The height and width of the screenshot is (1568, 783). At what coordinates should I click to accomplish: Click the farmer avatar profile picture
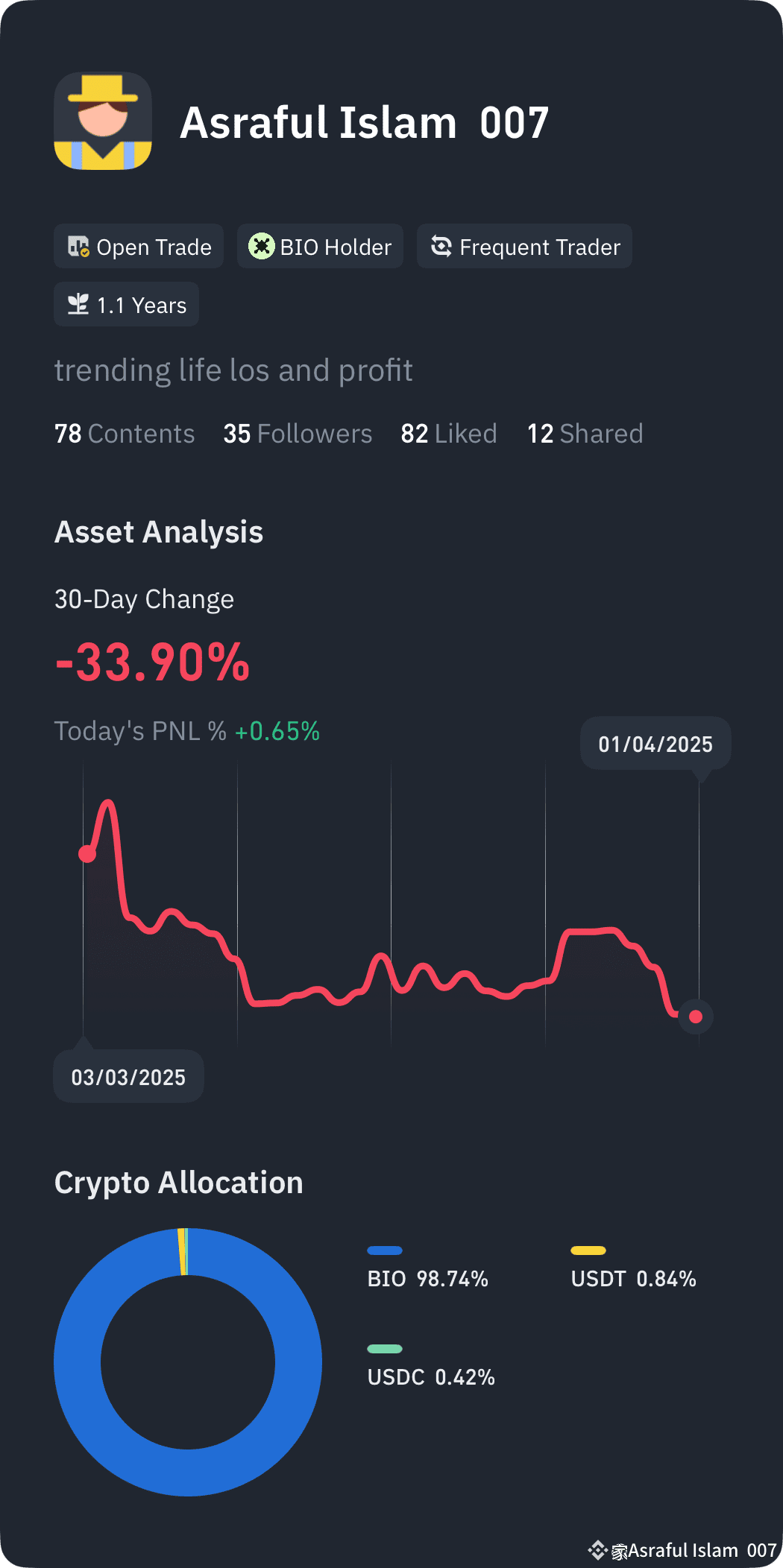coord(103,121)
